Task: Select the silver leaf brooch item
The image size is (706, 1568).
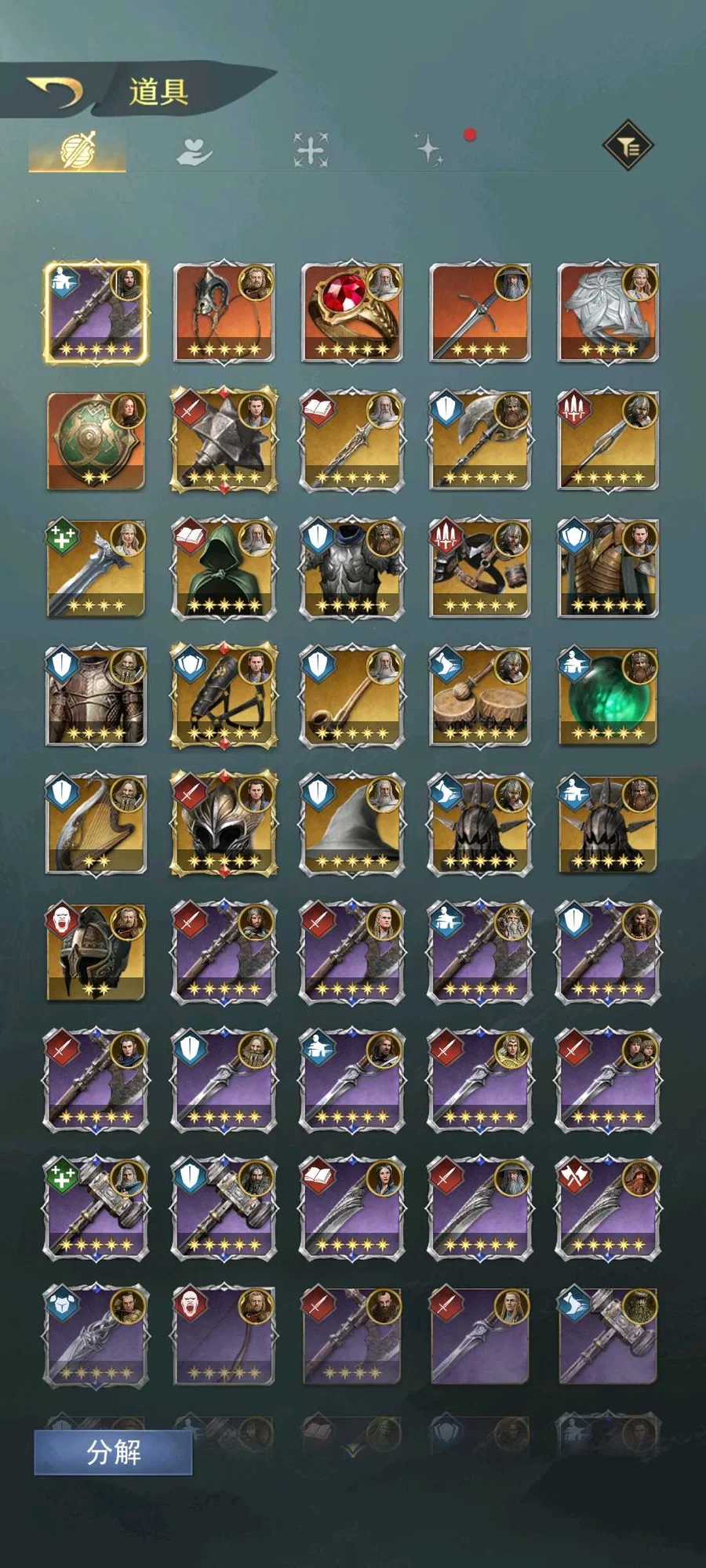Action: pyautogui.click(x=608, y=313)
